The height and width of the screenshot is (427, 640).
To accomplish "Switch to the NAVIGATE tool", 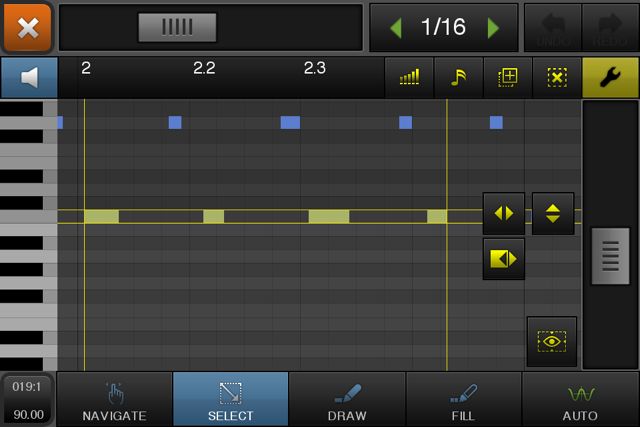I will 115,400.
